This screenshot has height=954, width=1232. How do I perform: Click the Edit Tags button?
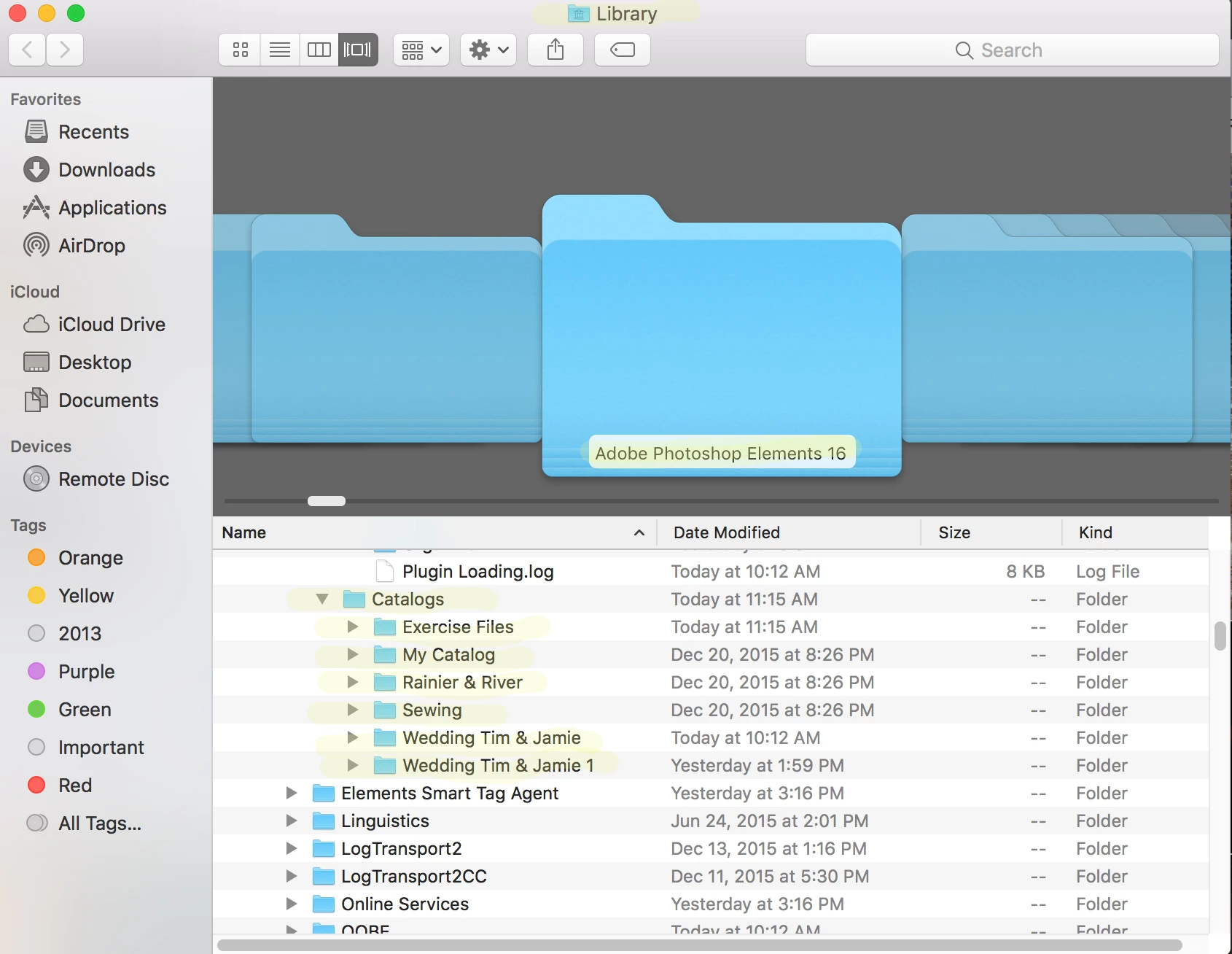pyautogui.click(x=623, y=50)
